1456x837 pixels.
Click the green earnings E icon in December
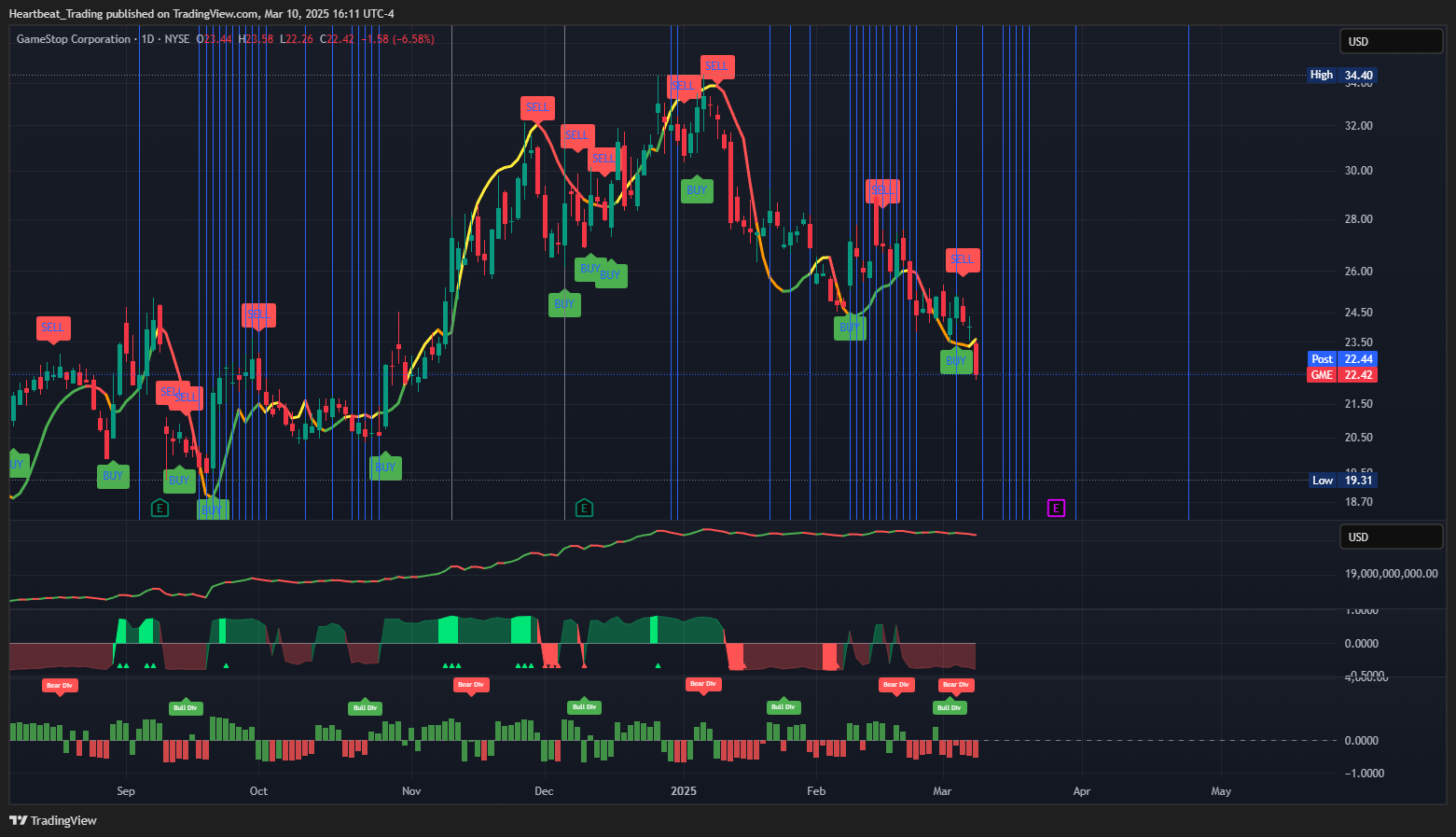tap(584, 508)
